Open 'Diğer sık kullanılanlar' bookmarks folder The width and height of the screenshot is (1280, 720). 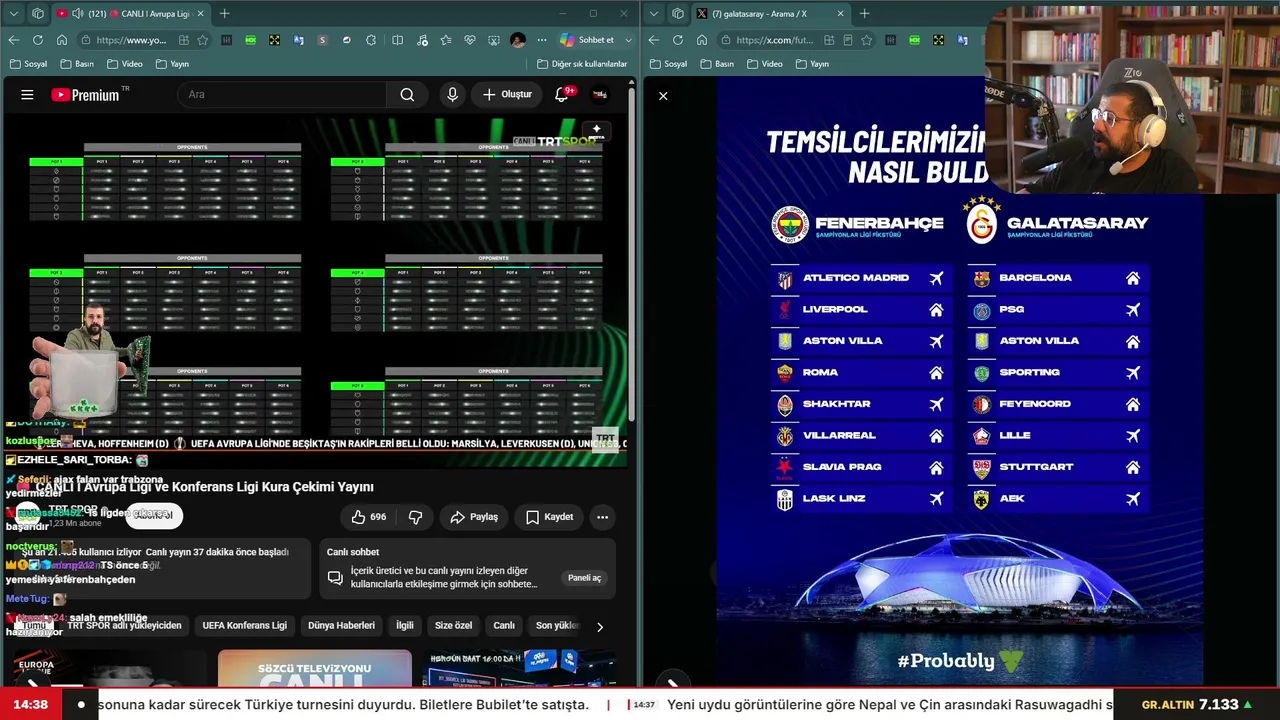click(582, 64)
